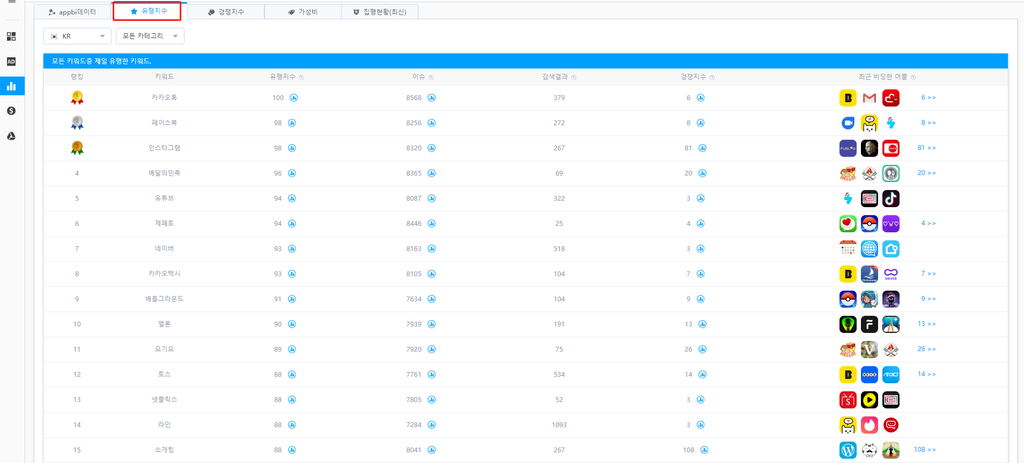
Task: Click the keyword 카카오톡
Action: pyautogui.click(x=164, y=98)
